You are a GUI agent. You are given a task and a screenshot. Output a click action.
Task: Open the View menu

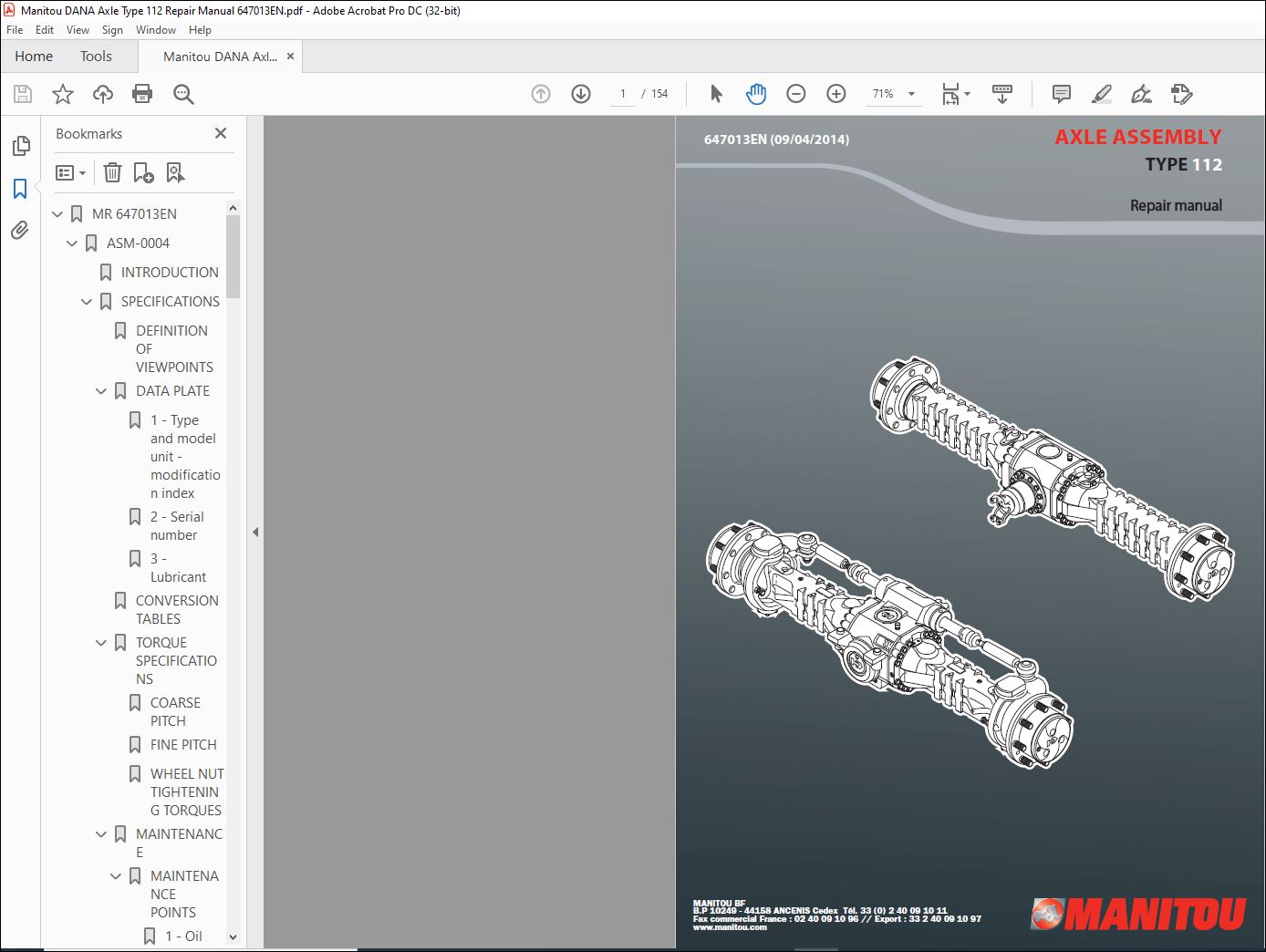(78, 30)
